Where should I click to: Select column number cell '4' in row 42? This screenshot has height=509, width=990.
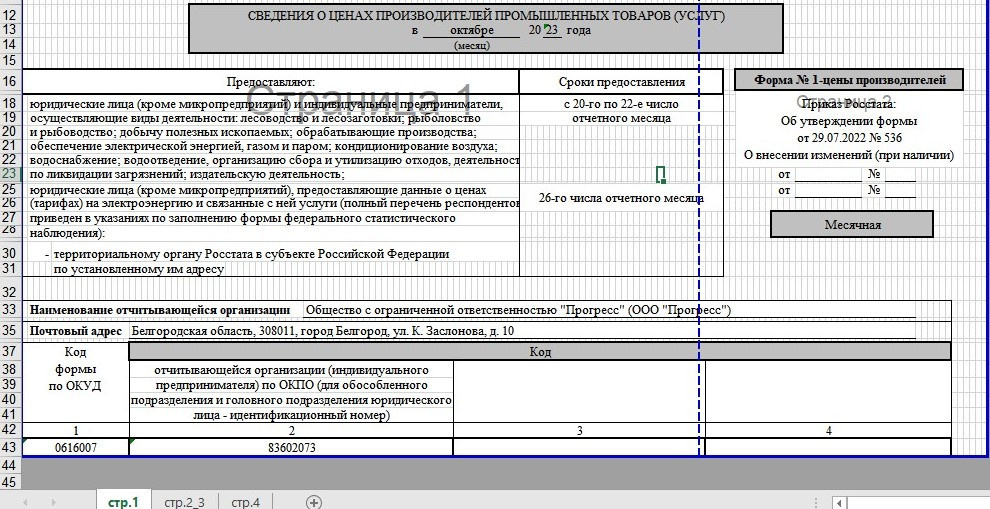828,431
